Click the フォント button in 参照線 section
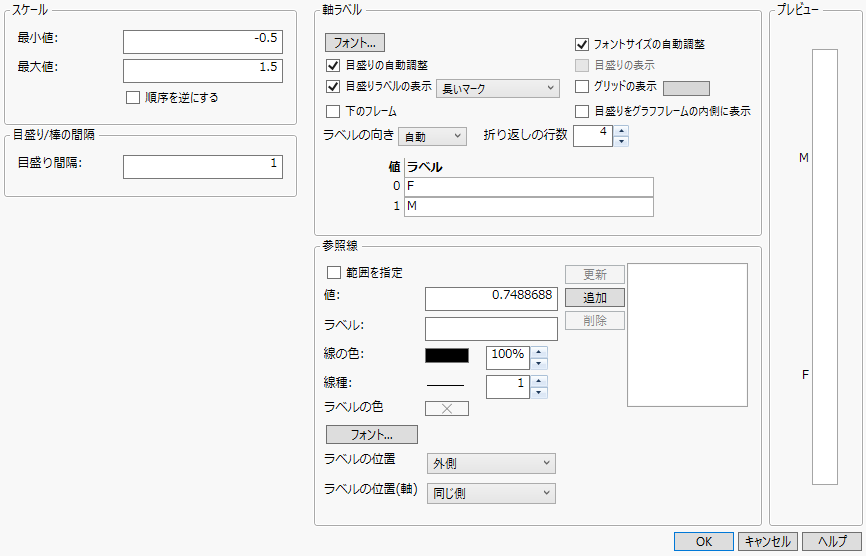The height and width of the screenshot is (556, 866). pos(372,435)
